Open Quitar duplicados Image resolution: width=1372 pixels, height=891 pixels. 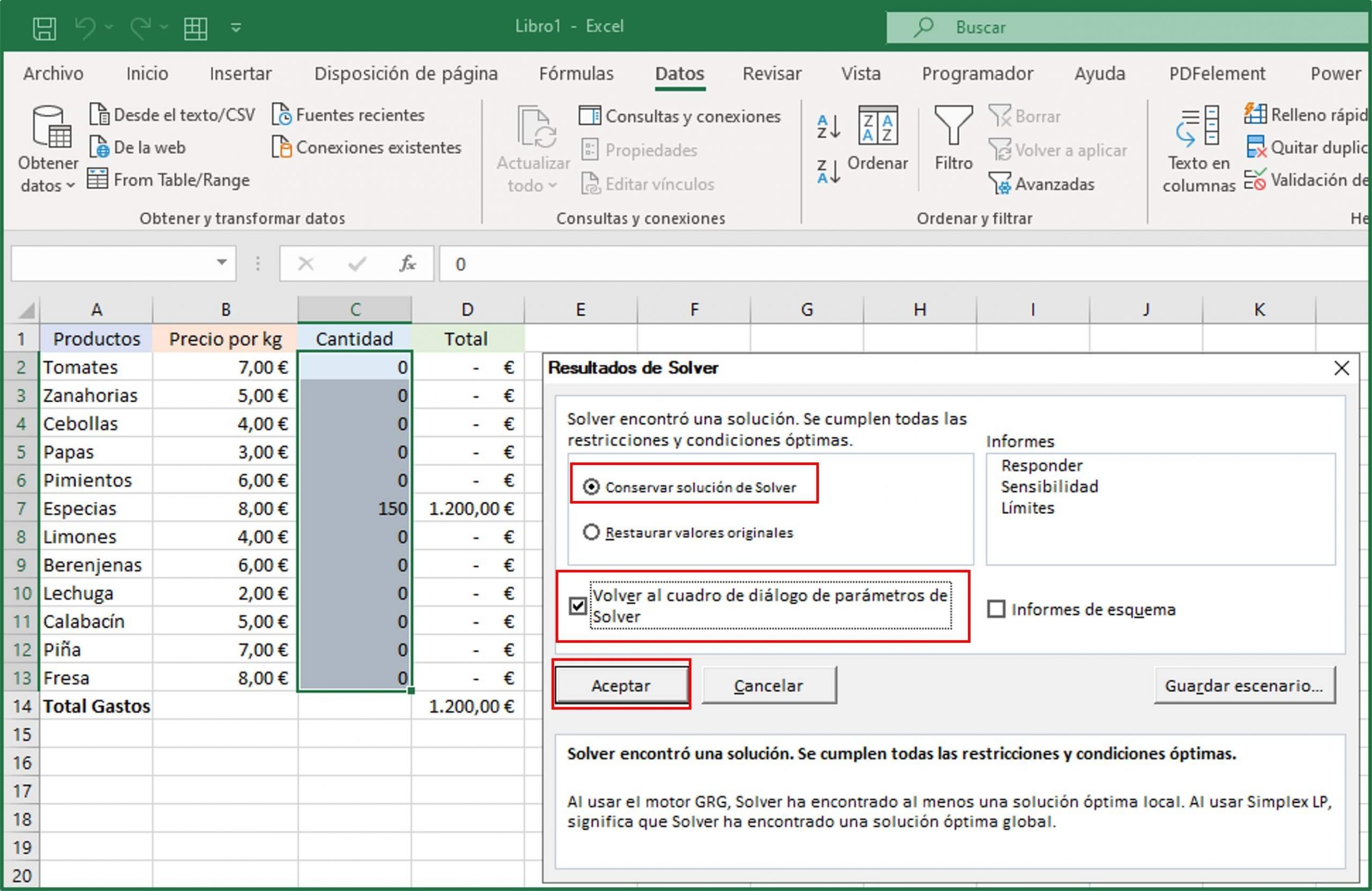coord(1309,147)
